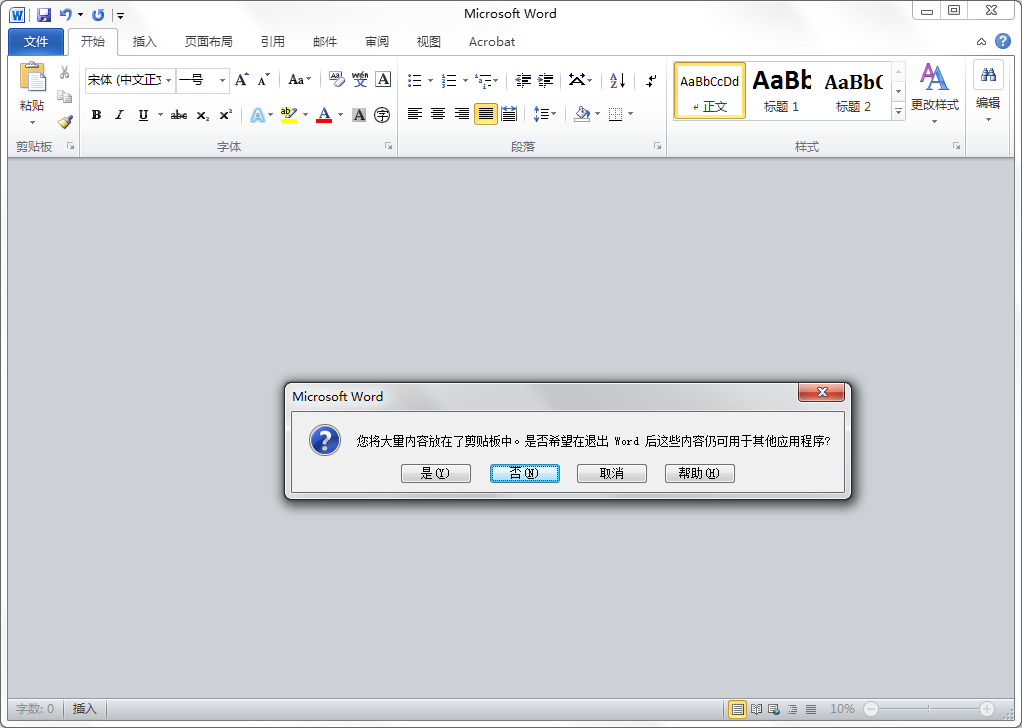
Task: Select the Format Painter brush
Action: pyautogui.click(x=65, y=122)
